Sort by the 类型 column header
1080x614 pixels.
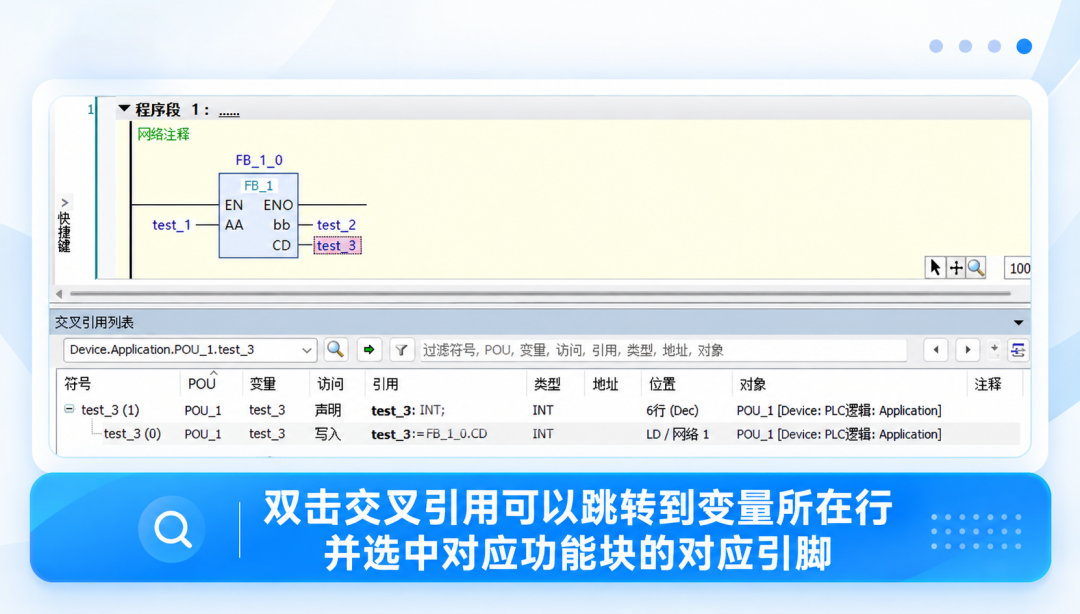tap(547, 384)
